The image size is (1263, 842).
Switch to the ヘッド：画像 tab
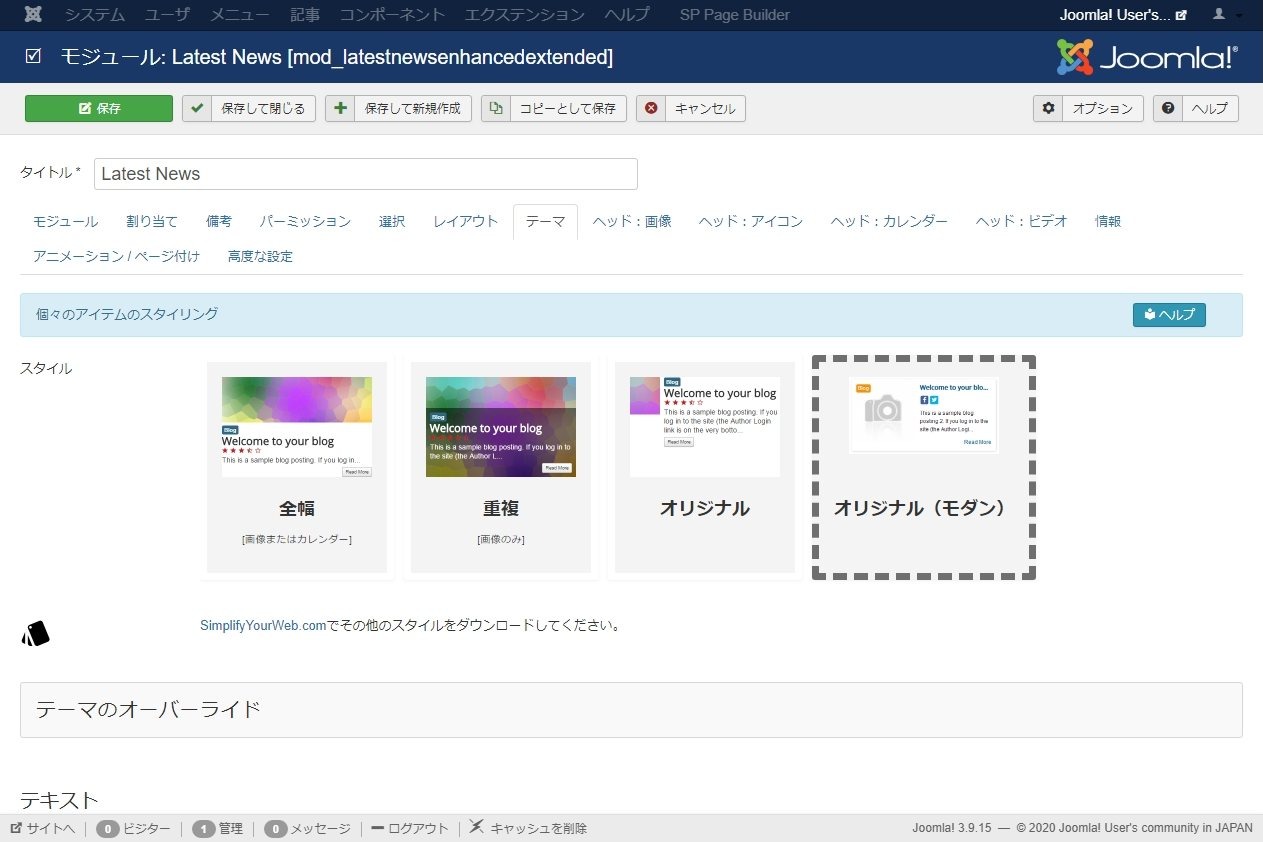pyautogui.click(x=631, y=222)
